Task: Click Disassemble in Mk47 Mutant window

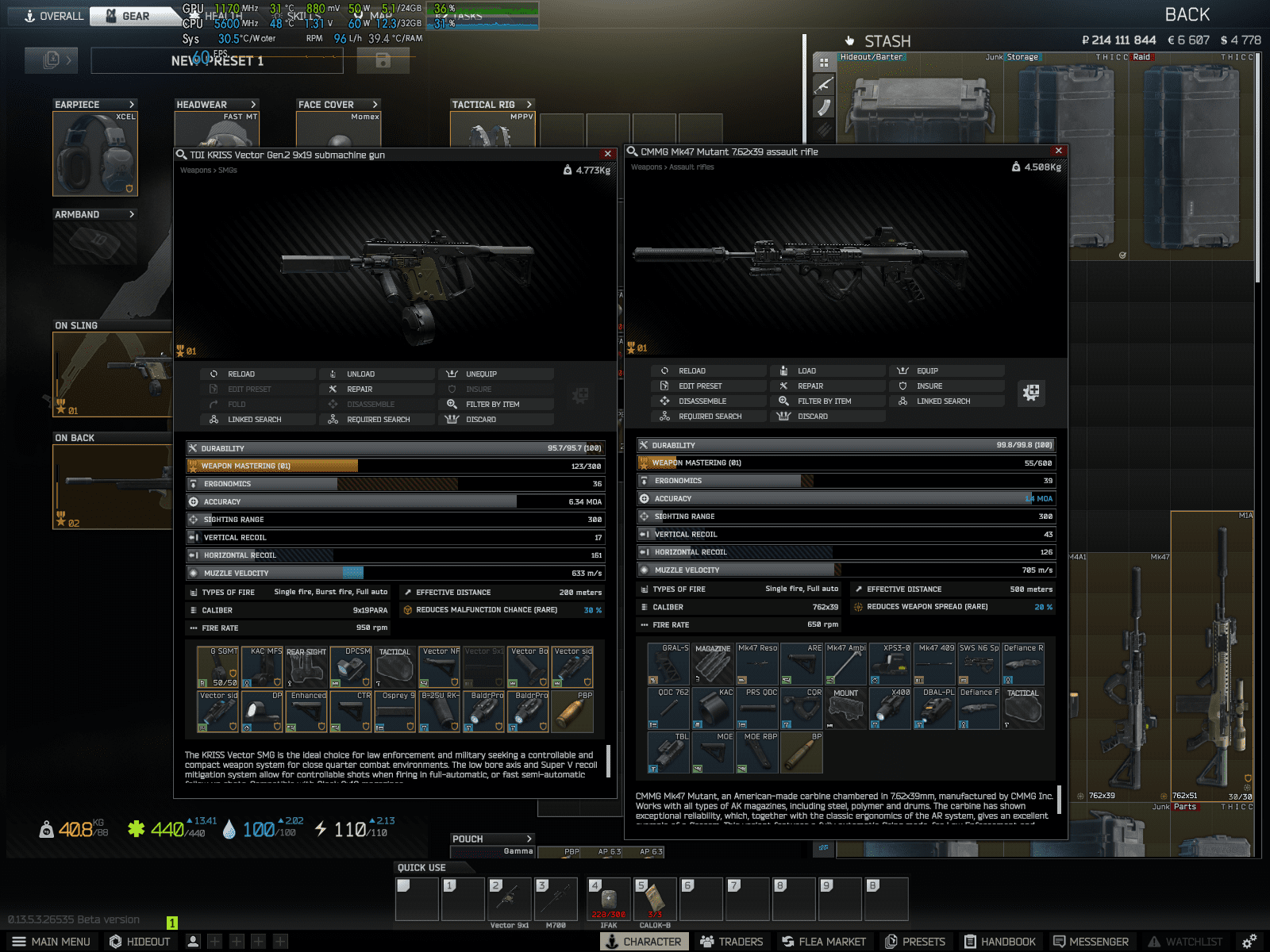Action: [709, 401]
